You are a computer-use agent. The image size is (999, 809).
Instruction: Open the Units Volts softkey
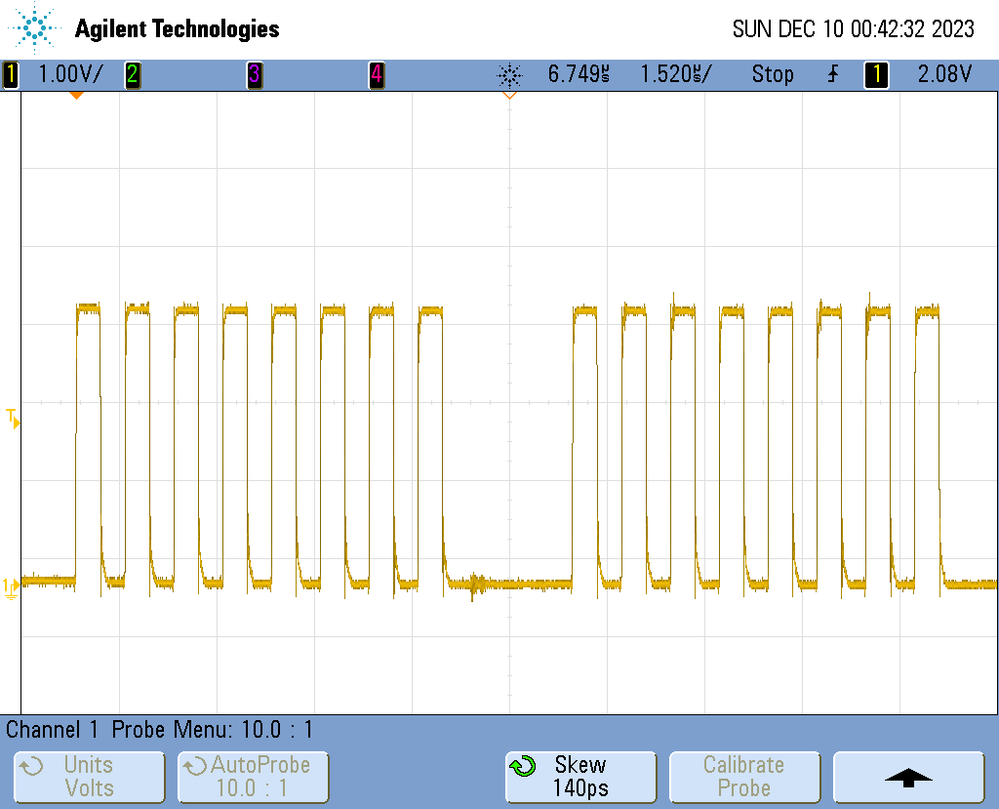point(89,777)
